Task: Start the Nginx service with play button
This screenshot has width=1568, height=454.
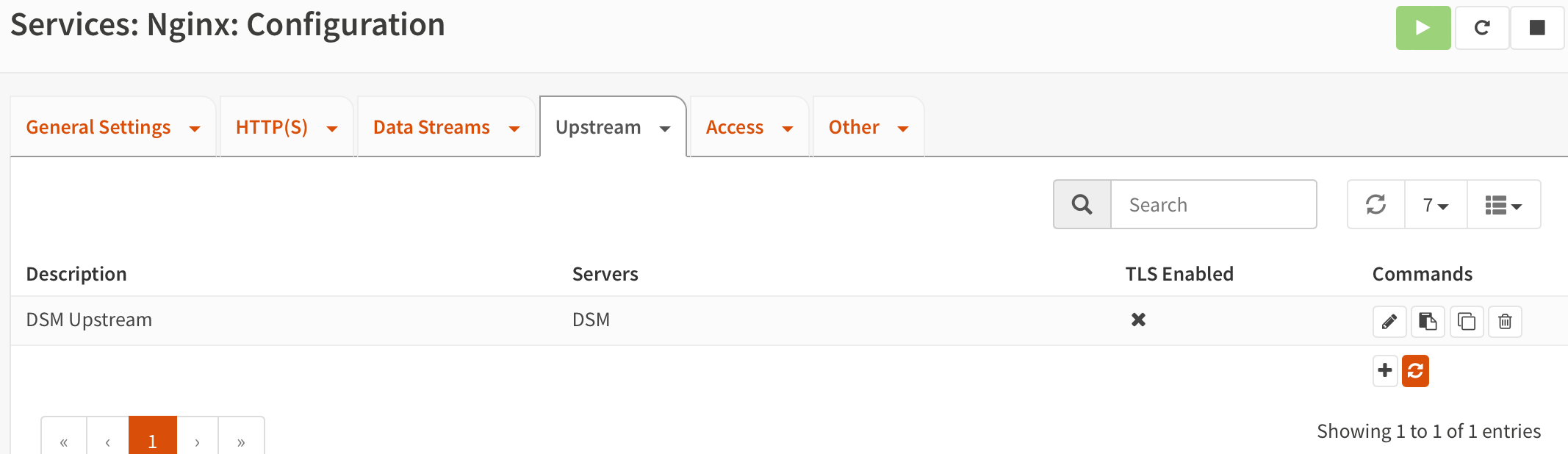Action: (x=1423, y=28)
